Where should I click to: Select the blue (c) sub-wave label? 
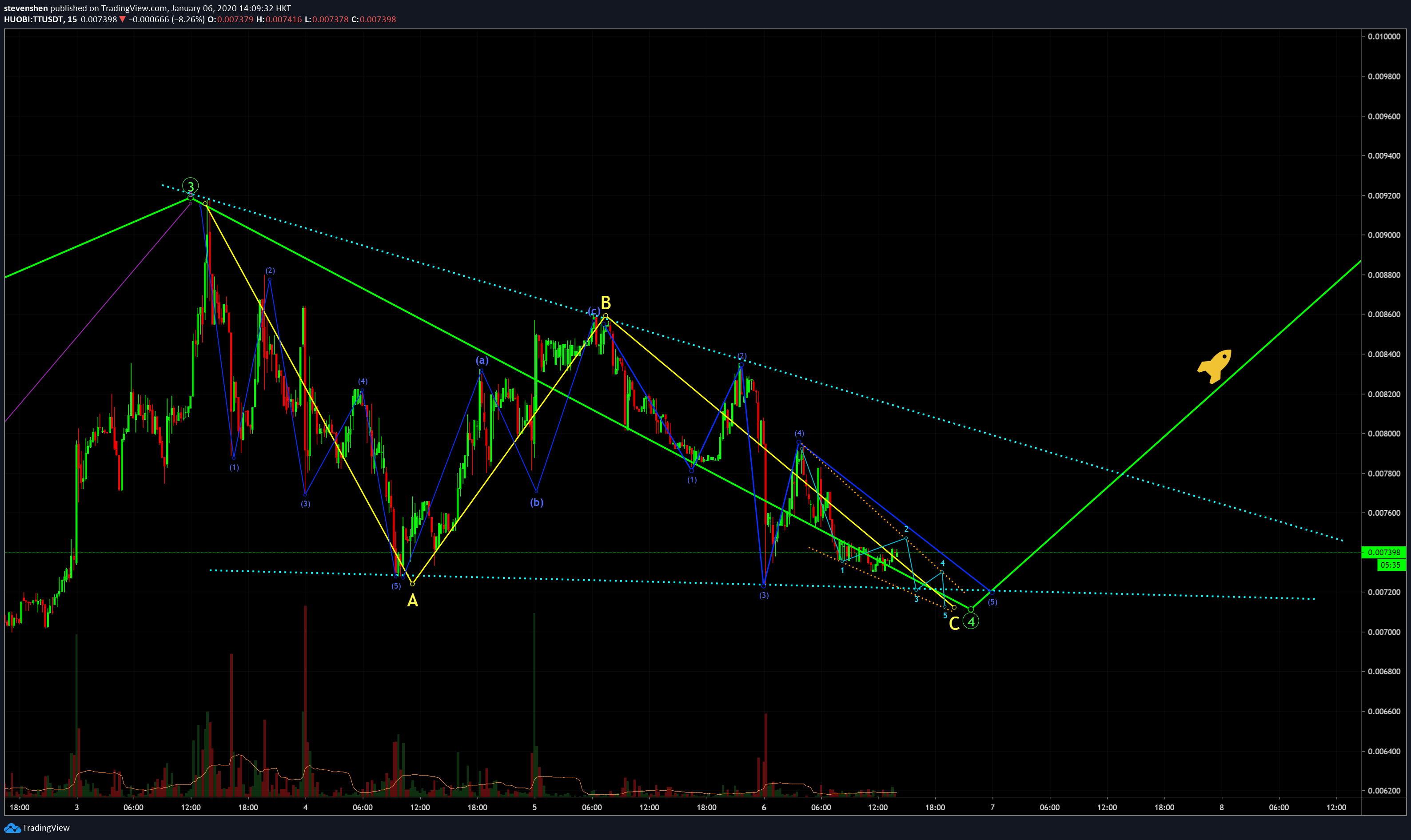(x=593, y=311)
